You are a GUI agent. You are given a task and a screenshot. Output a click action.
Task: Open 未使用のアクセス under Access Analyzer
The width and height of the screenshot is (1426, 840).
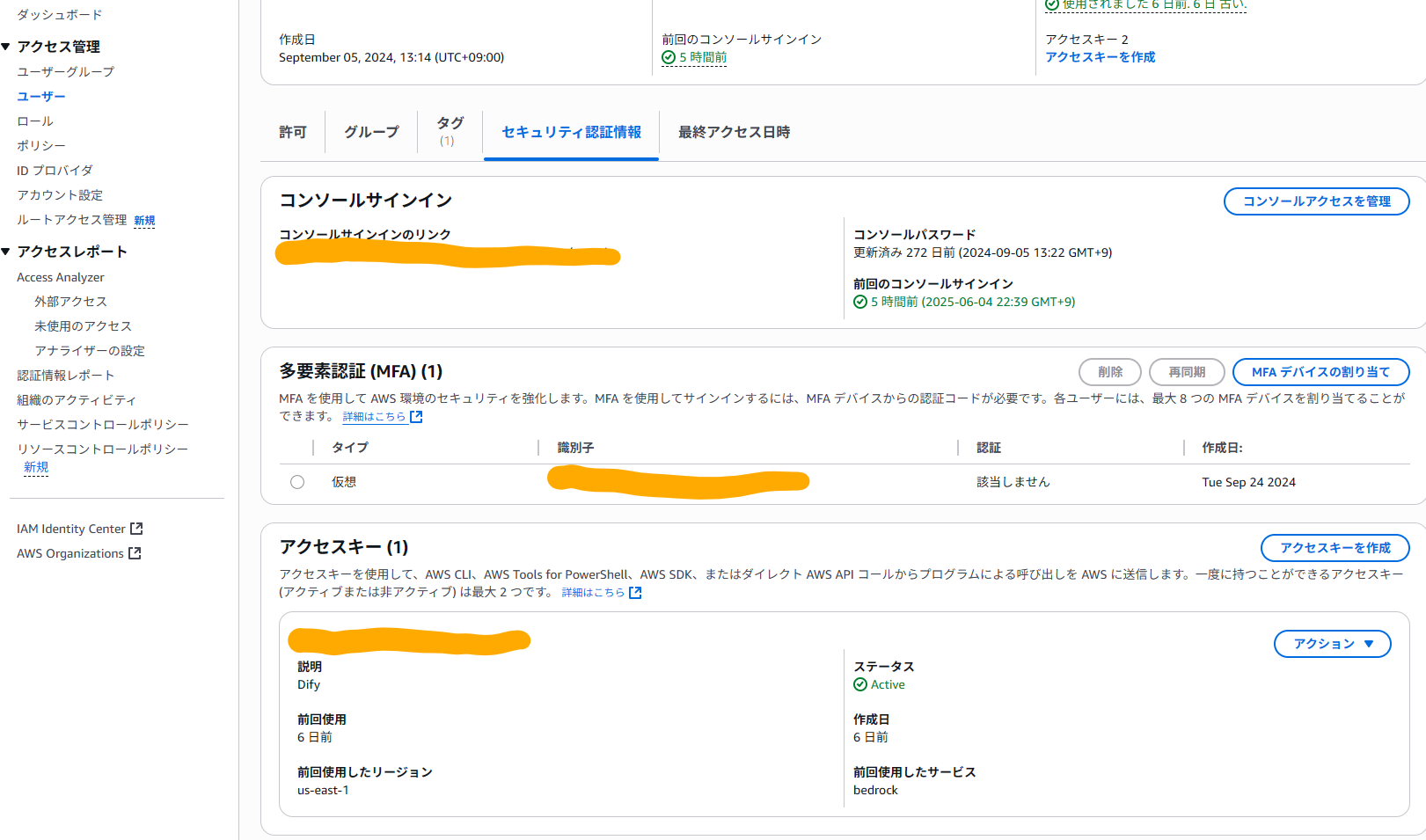click(x=83, y=326)
